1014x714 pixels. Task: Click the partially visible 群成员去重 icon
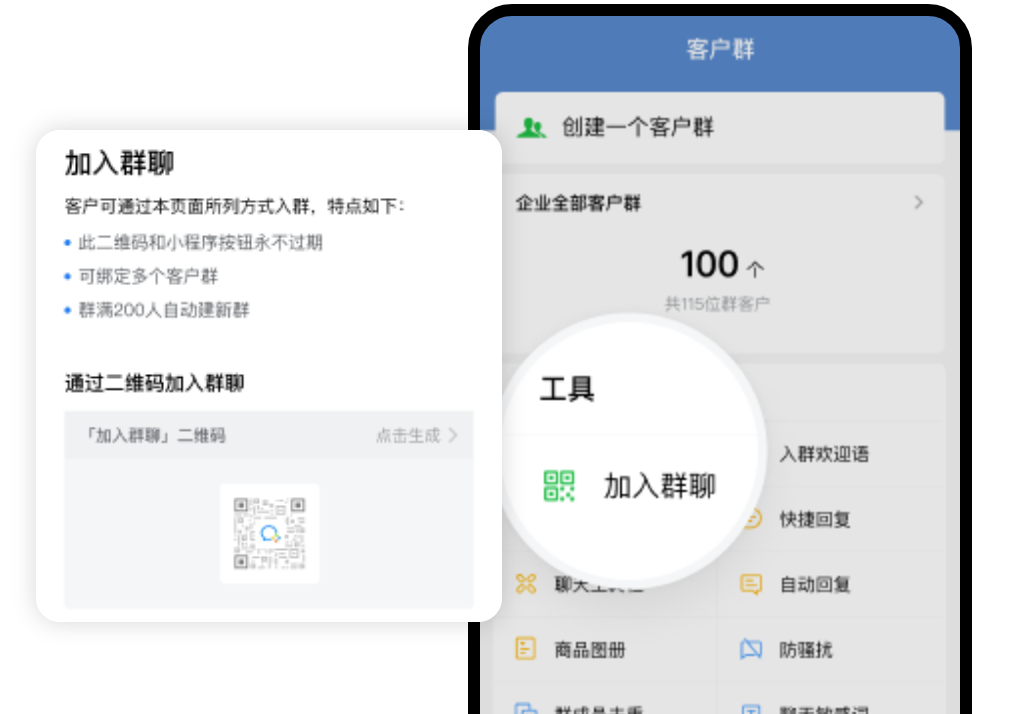pyautogui.click(x=526, y=707)
